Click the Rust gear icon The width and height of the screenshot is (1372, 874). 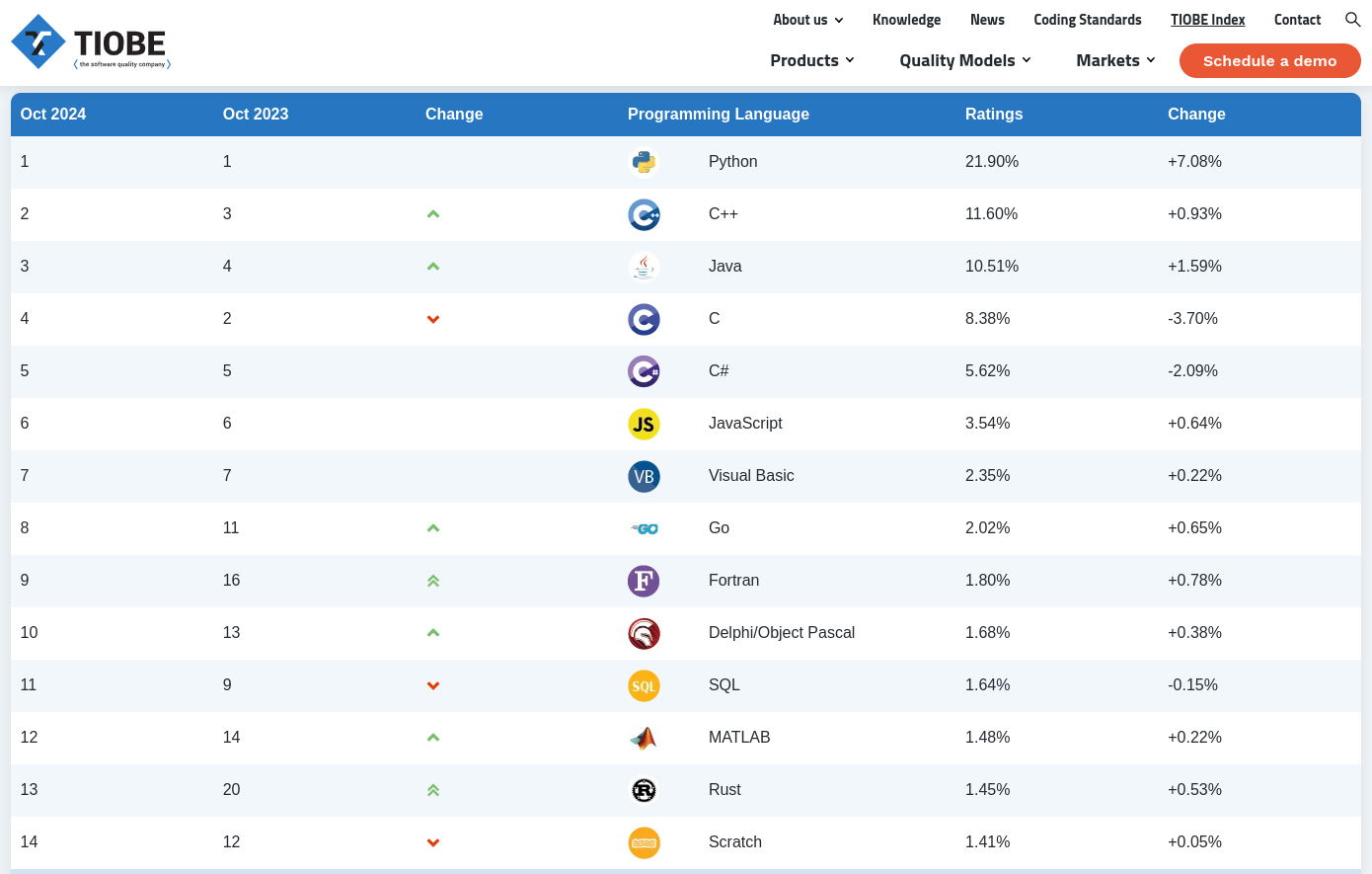coord(644,790)
